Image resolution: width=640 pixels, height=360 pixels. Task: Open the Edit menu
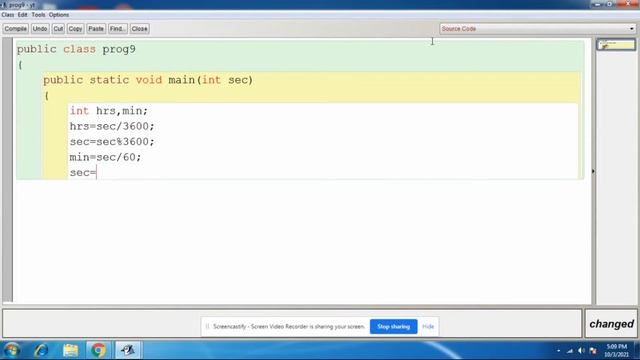[22, 15]
